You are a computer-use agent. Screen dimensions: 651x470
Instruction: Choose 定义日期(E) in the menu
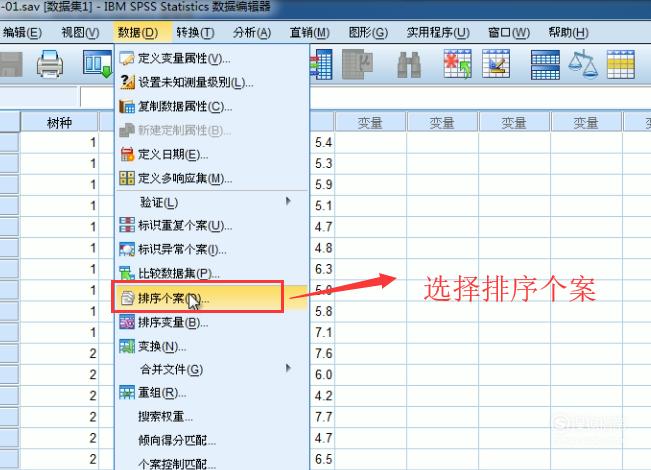(x=212, y=155)
